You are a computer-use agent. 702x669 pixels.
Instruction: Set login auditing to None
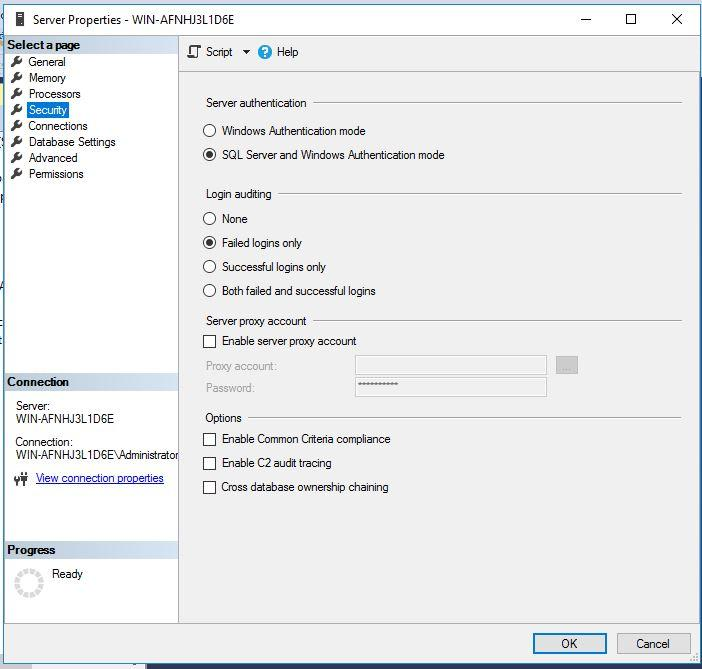[x=210, y=219]
